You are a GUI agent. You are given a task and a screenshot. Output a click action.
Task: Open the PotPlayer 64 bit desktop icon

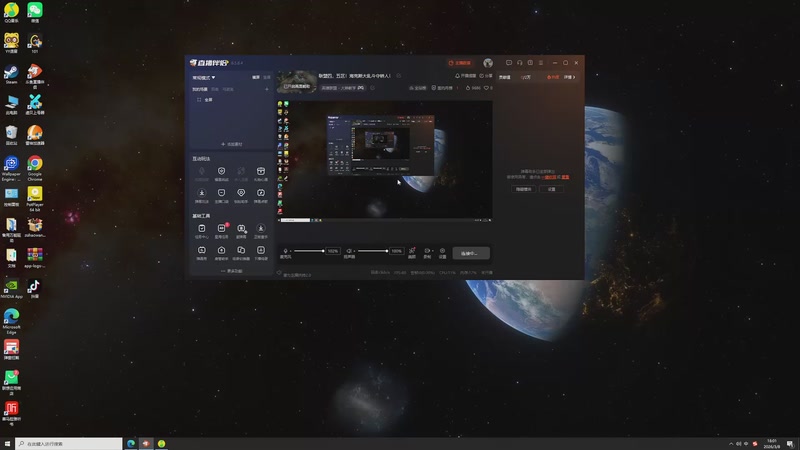pos(35,198)
